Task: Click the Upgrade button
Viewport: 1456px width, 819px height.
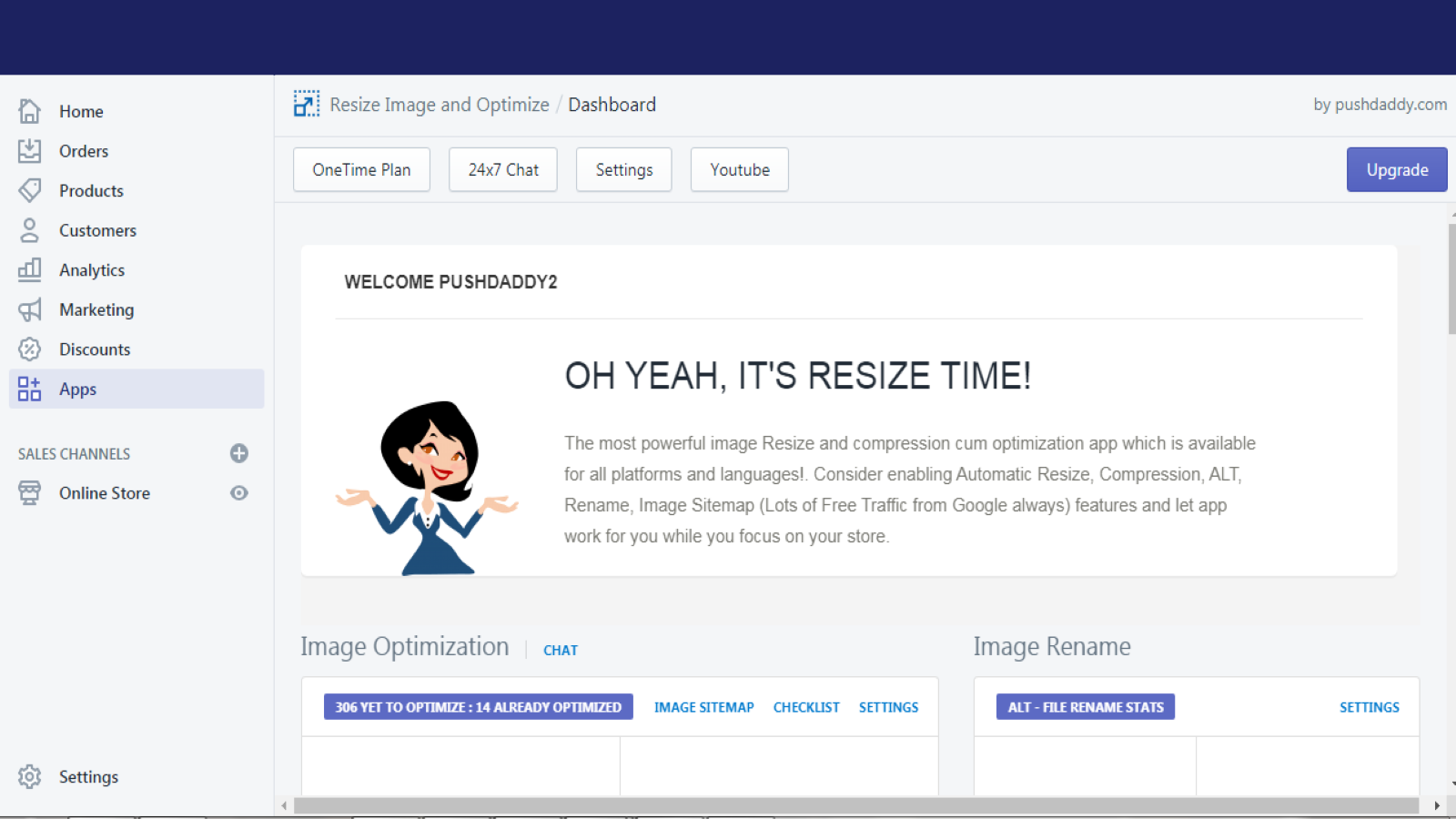Action: click(1396, 169)
